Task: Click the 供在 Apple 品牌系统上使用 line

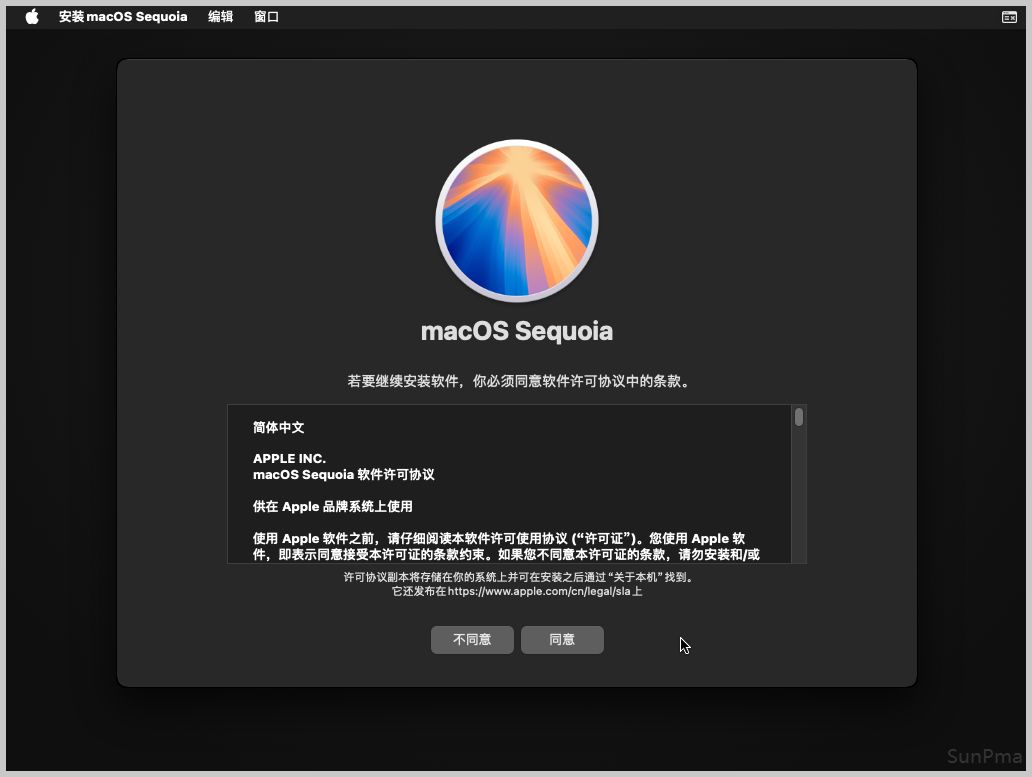Action: tap(332, 506)
